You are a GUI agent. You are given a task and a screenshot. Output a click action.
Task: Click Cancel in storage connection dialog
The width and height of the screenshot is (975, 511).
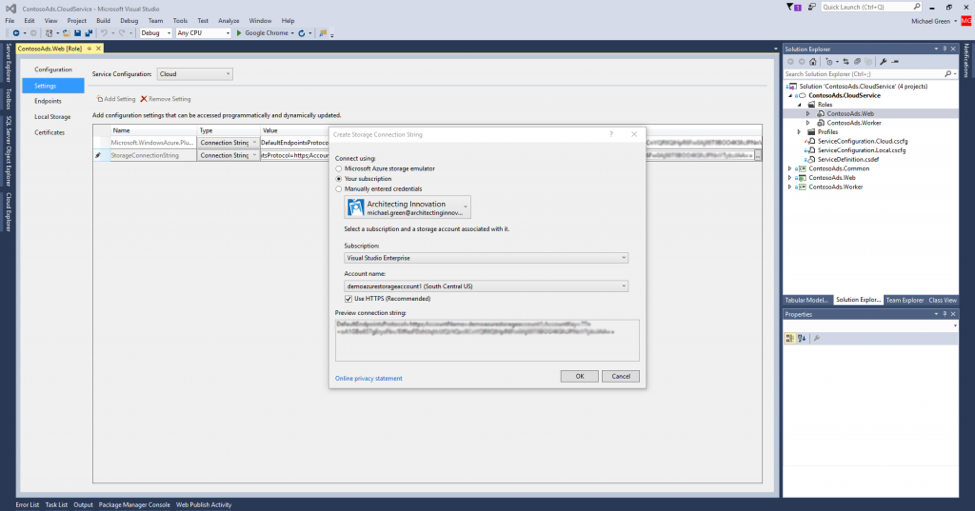[x=621, y=376]
